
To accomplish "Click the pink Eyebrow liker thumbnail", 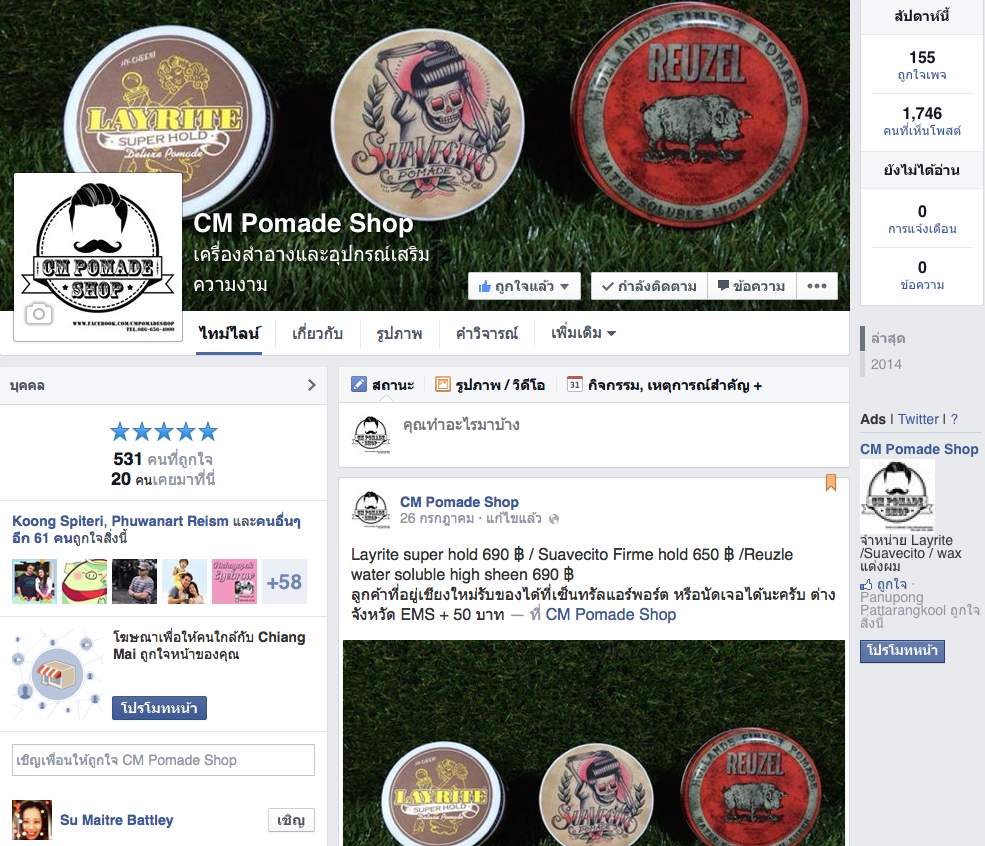I will (x=234, y=582).
